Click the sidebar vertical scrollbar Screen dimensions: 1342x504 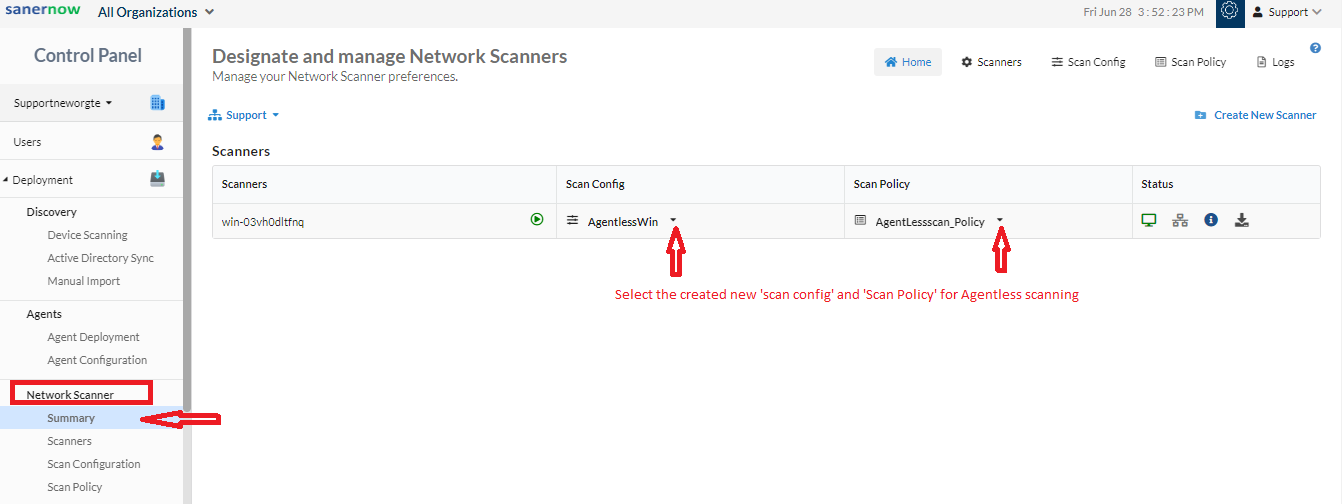(x=187, y=220)
